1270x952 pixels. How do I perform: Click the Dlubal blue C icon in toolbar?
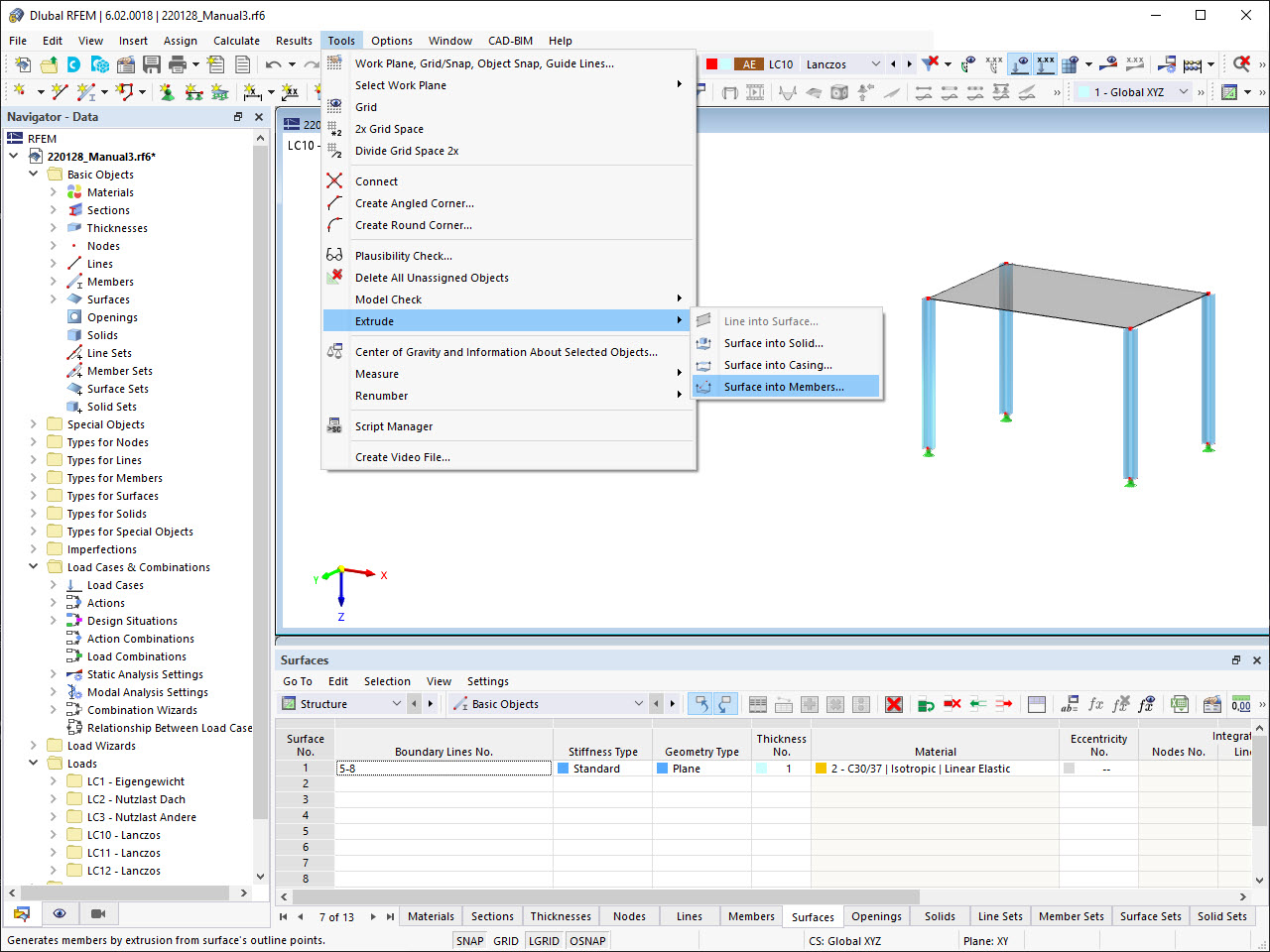click(73, 64)
